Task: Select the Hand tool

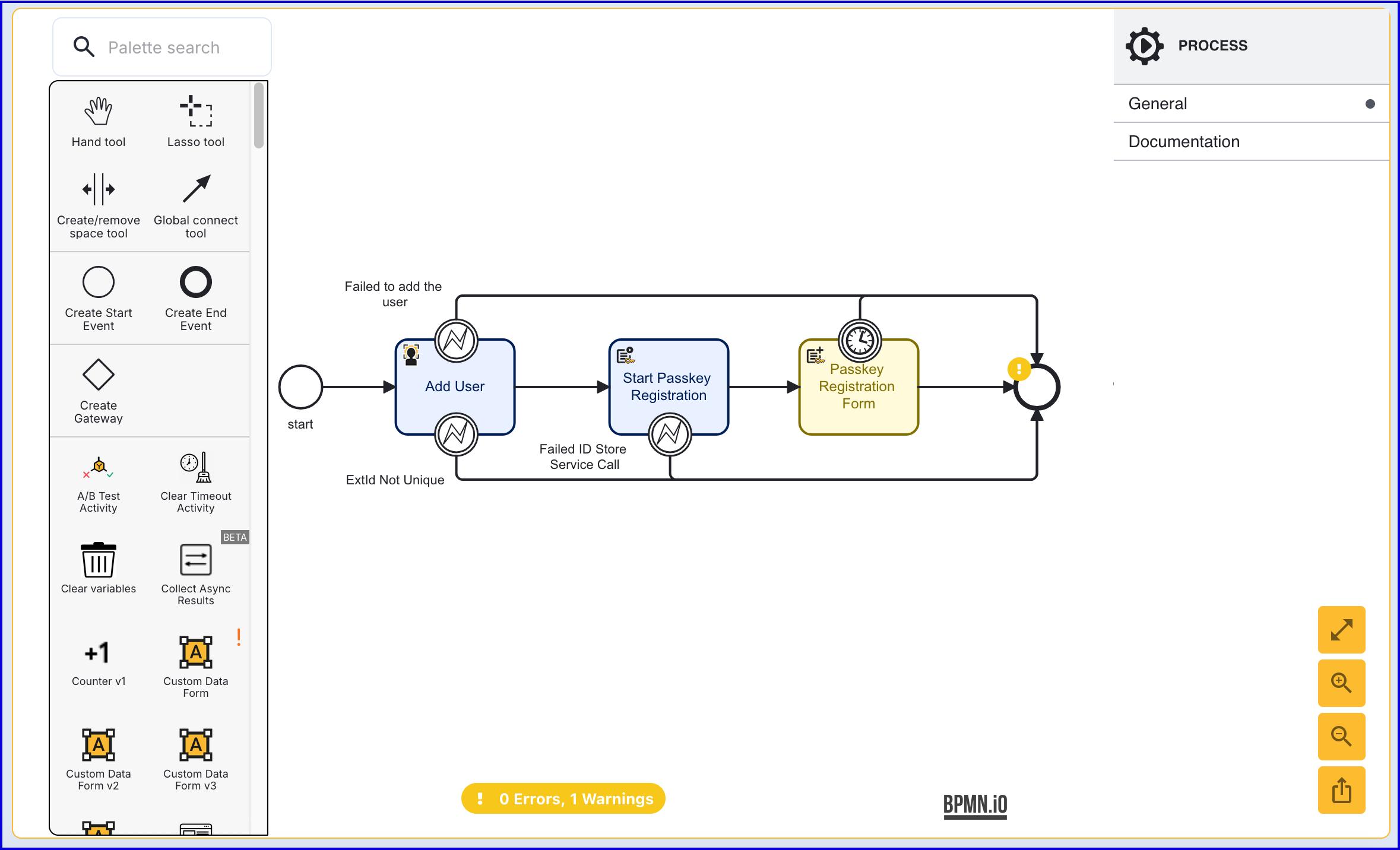Action: (99, 122)
